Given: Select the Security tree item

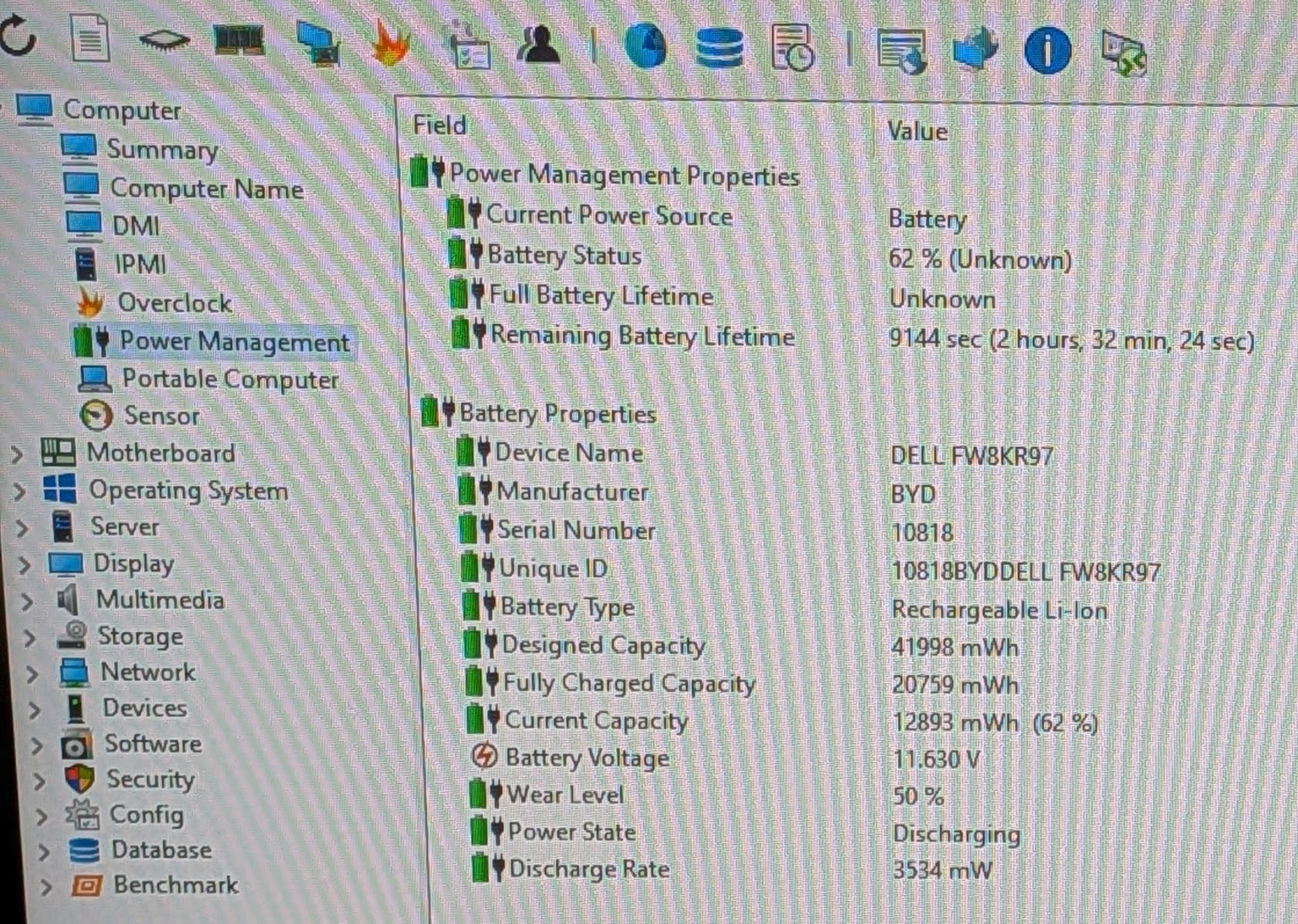Looking at the screenshot, I should click(130, 779).
